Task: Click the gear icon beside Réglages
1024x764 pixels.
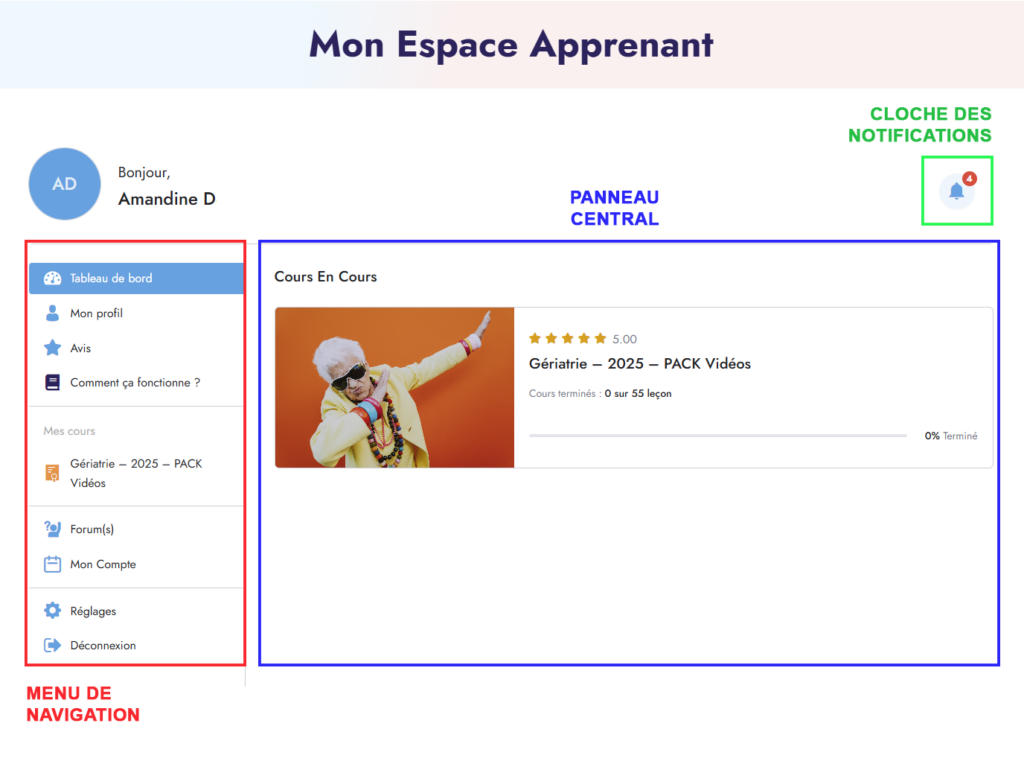Action: tap(53, 610)
